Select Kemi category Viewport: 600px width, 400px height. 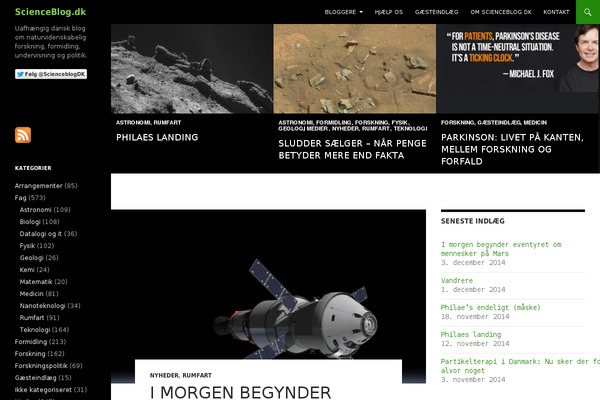click(27, 270)
